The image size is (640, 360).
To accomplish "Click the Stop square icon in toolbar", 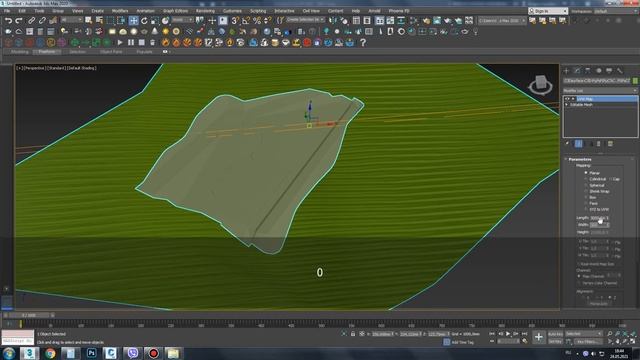I will [x=142, y=42].
